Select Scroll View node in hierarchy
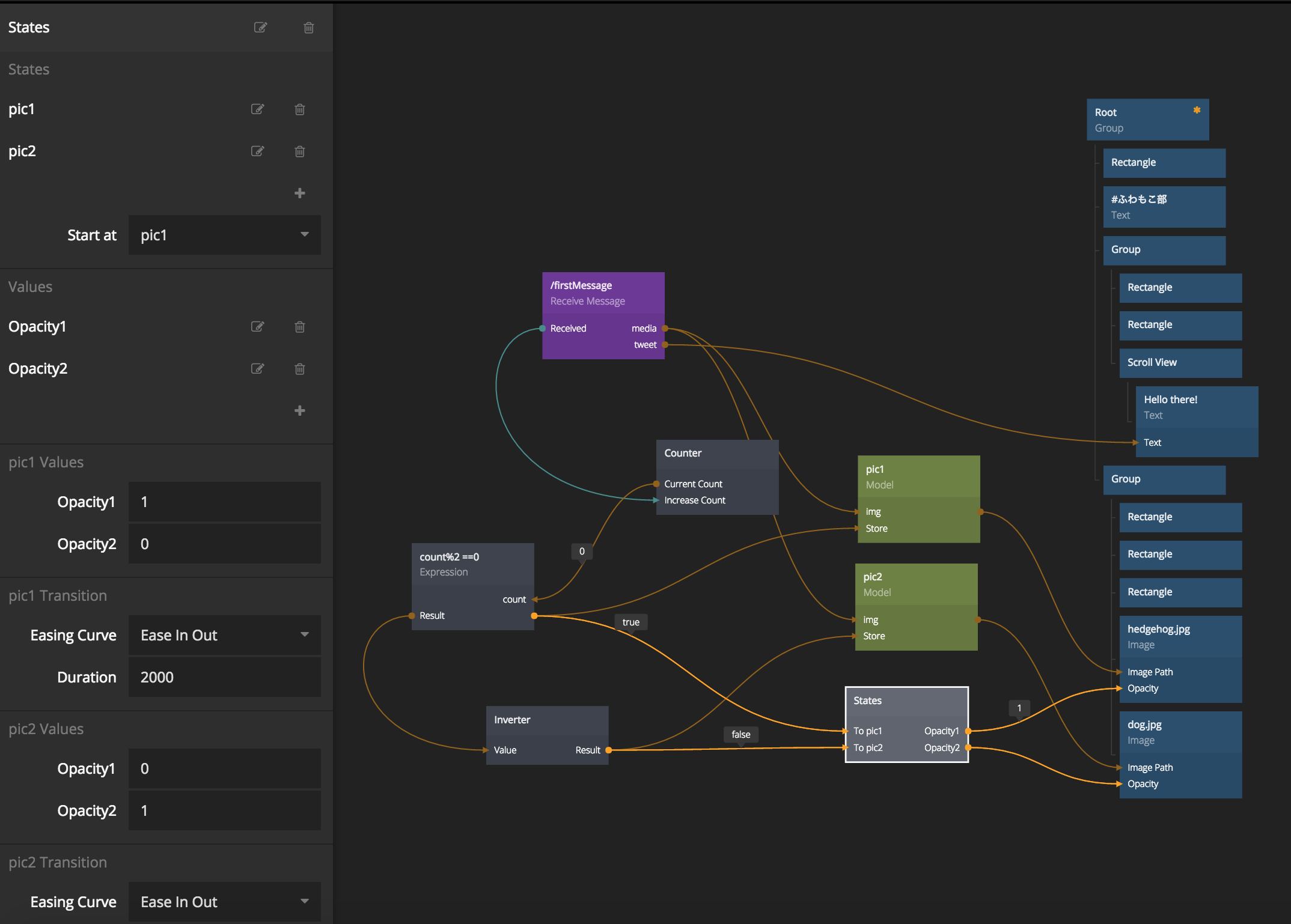 (x=1180, y=362)
